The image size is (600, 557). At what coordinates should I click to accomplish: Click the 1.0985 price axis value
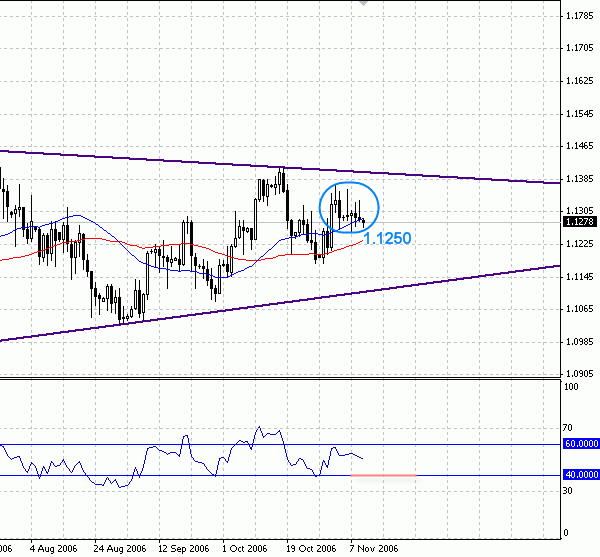[x=579, y=342]
